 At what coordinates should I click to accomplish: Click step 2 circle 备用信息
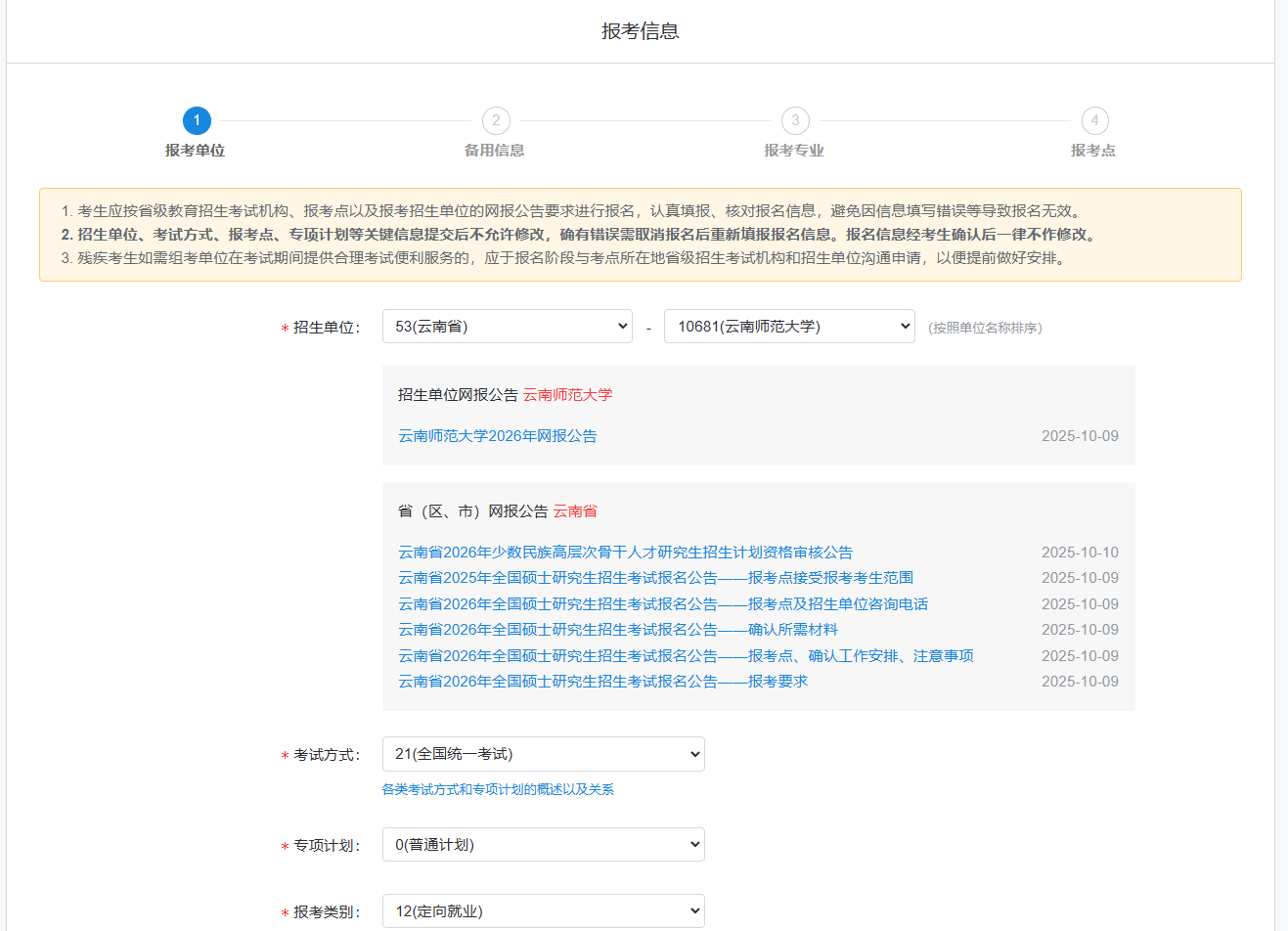[496, 120]
